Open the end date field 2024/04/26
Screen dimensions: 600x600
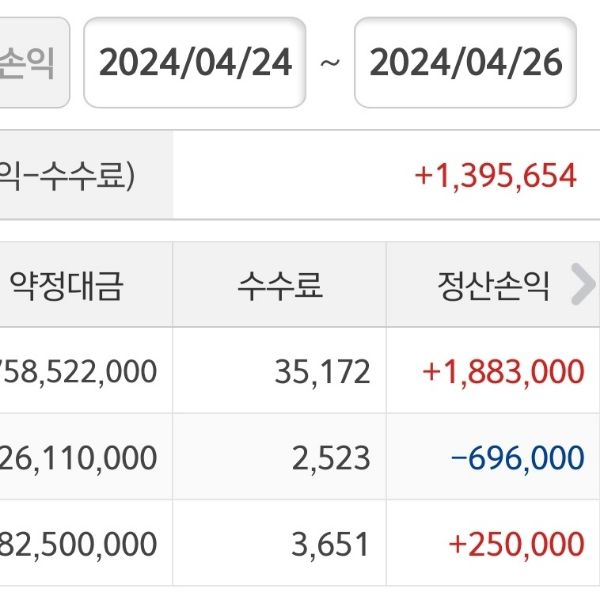point(466,63)
